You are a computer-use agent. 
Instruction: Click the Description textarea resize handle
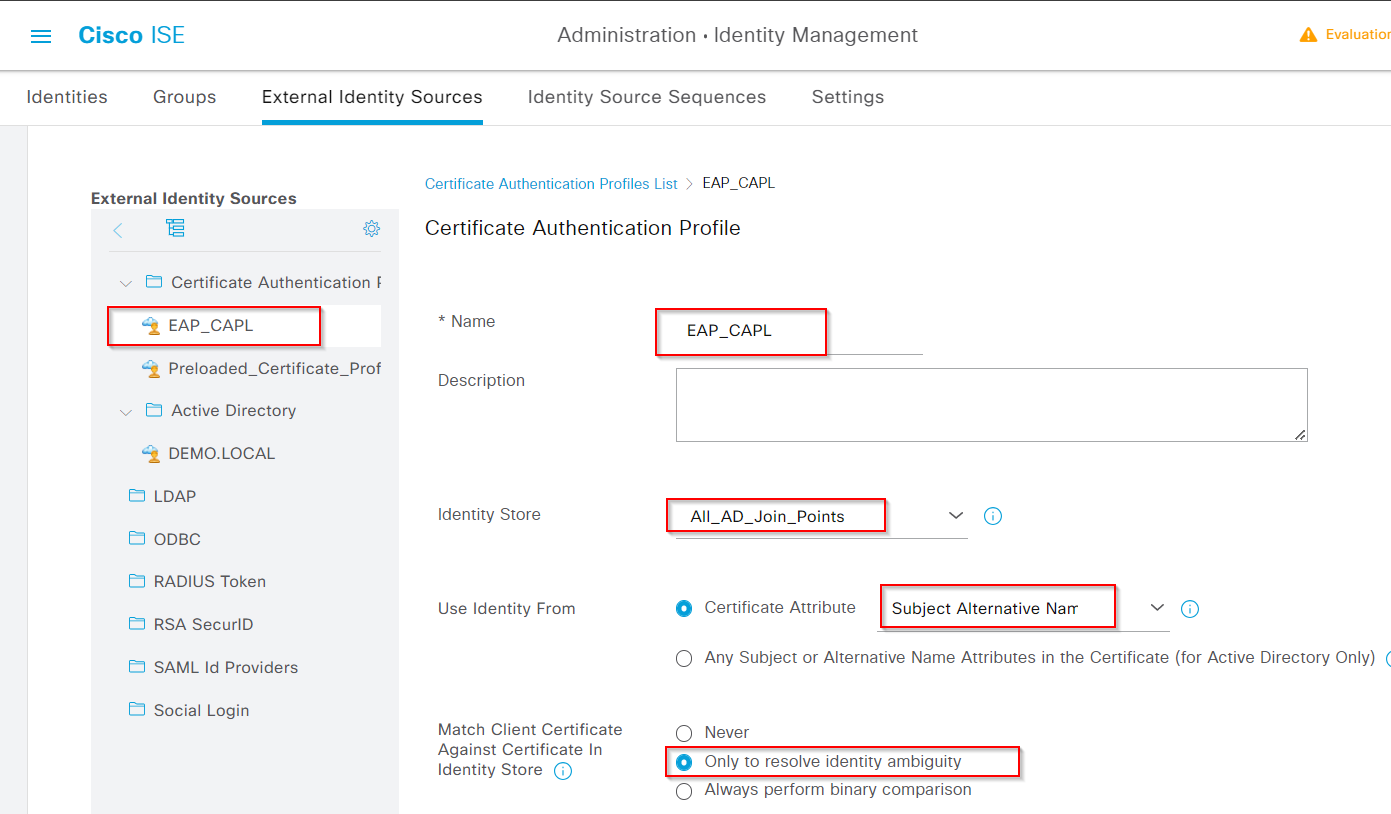1300,434
